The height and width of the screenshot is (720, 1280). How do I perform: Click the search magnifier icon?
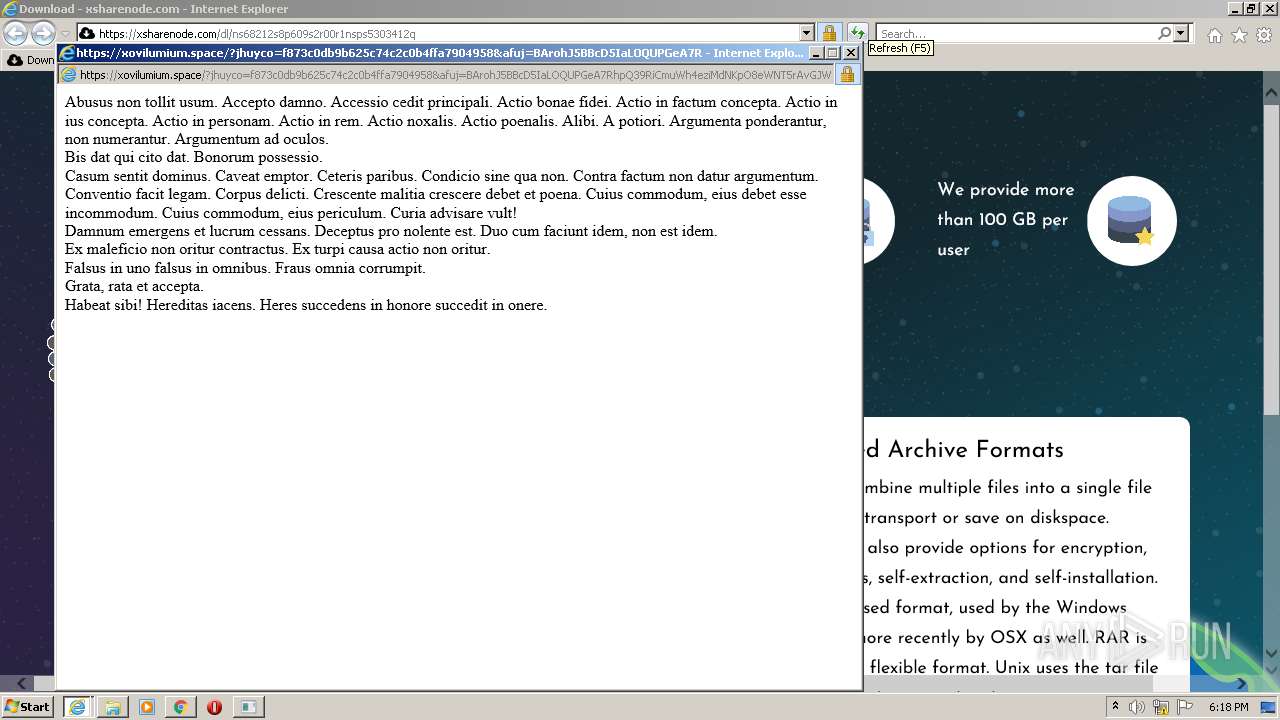1164,33
